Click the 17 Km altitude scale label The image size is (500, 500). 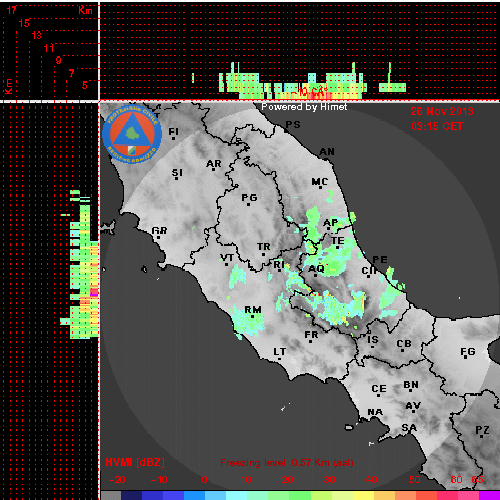point(11,10)
